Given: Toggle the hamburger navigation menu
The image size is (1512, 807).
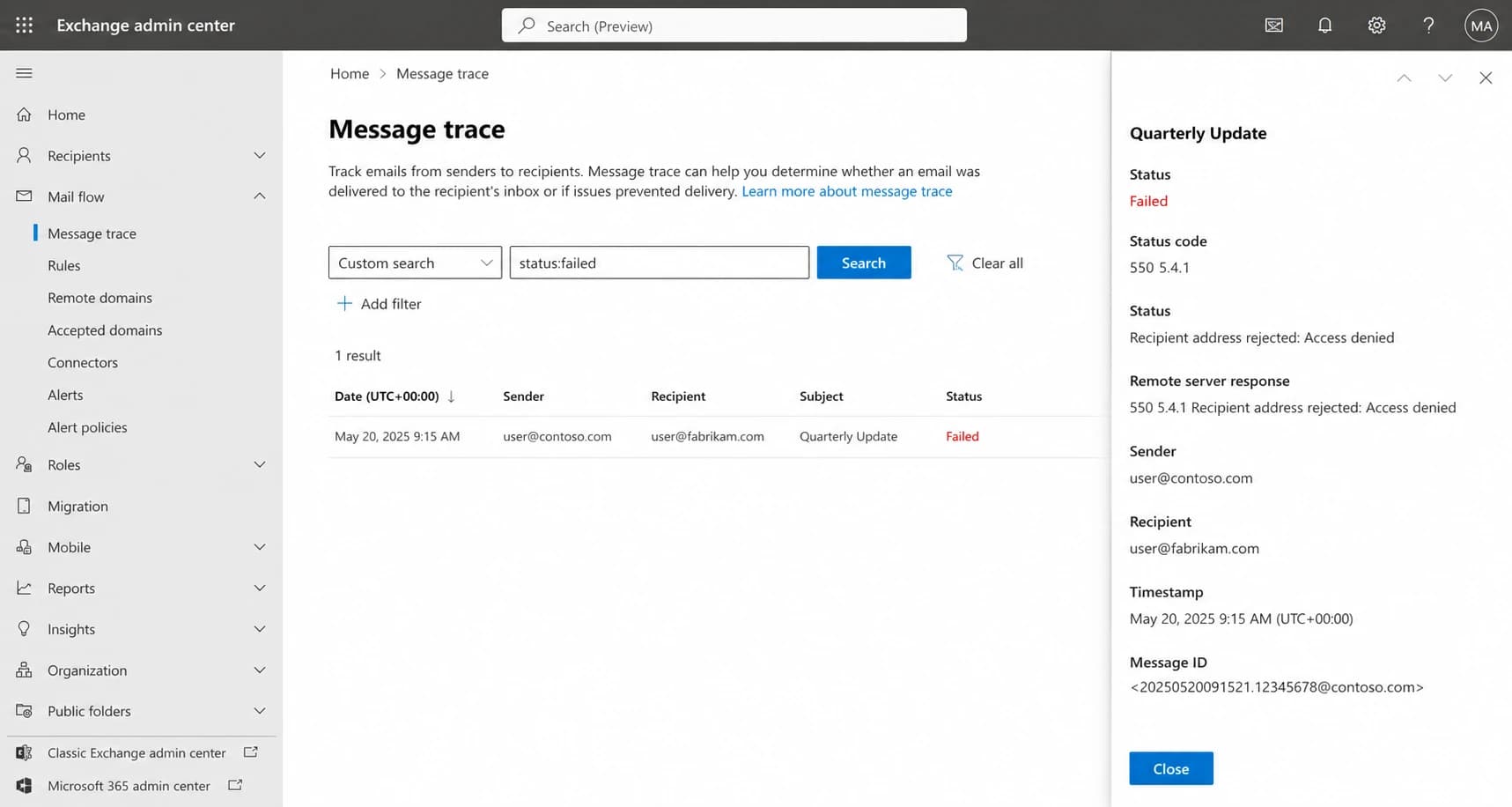Looking at the screenshot, I should click(x=25, y=73).
